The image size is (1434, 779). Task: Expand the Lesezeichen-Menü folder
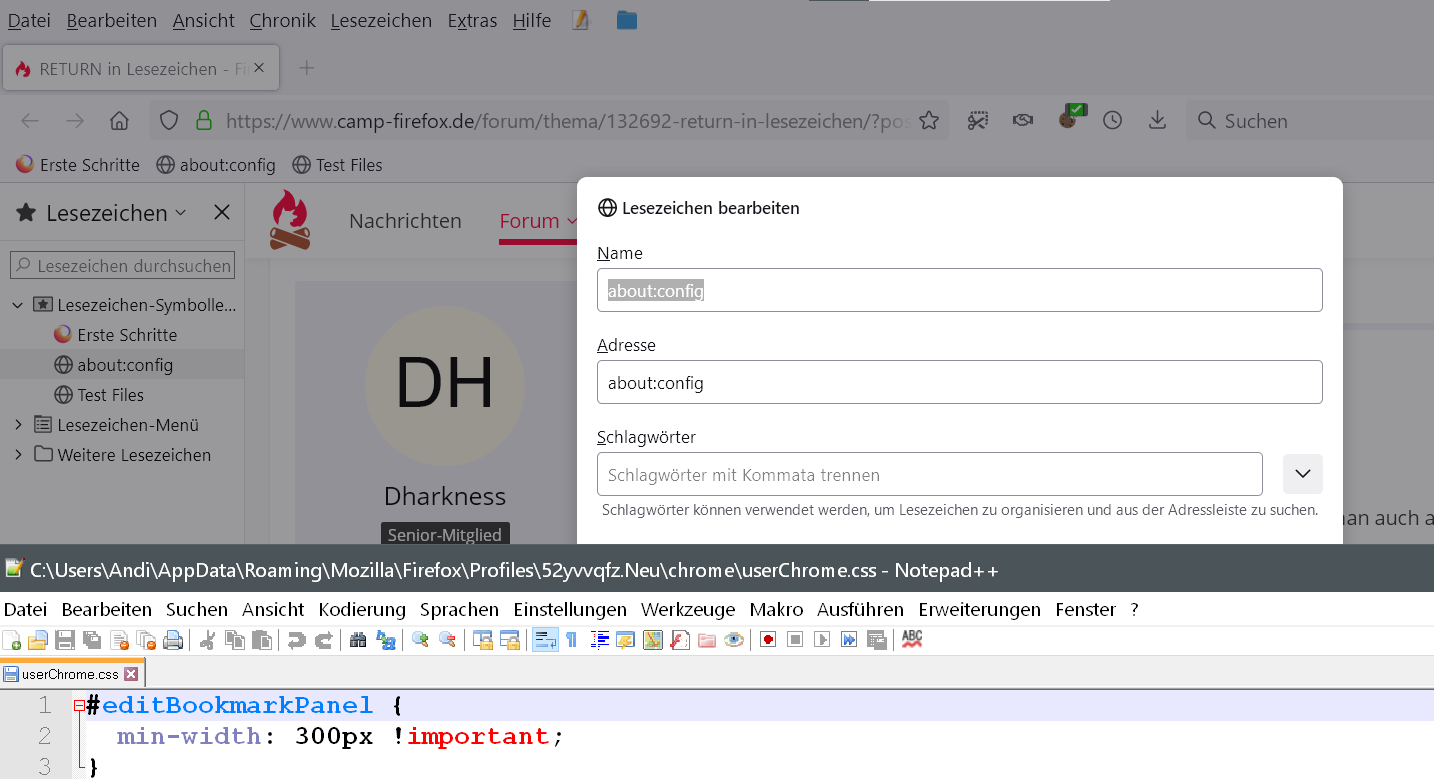coord(18,425)
